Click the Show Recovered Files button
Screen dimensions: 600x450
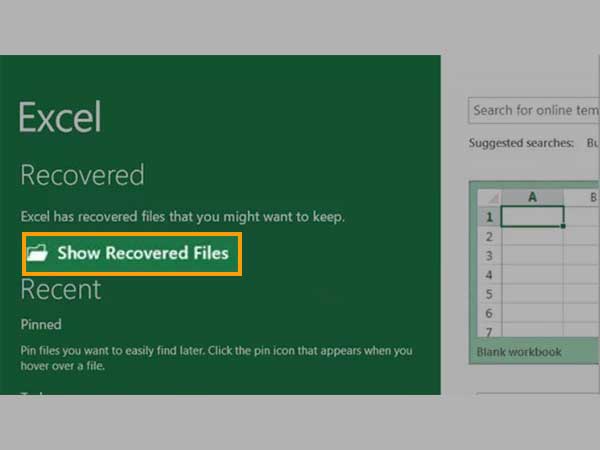(x=132, y=254)
